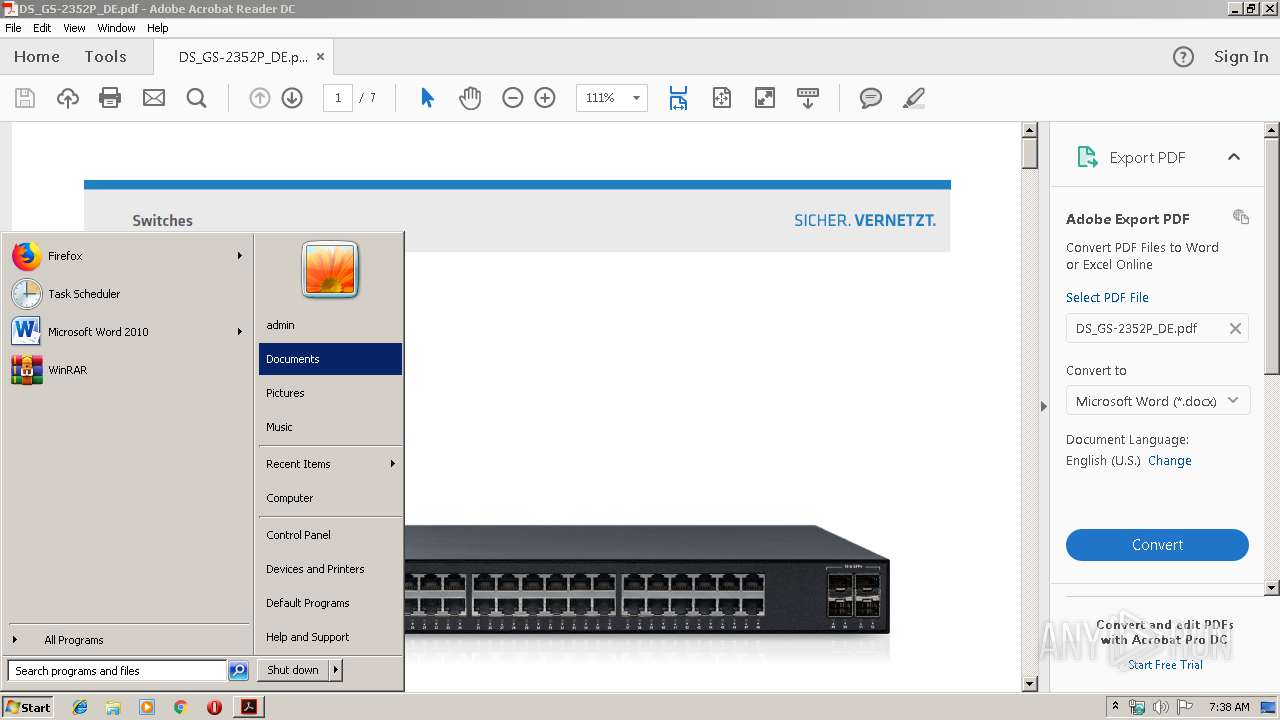
Task: Open the Edit menu
Action: (42, 28)
